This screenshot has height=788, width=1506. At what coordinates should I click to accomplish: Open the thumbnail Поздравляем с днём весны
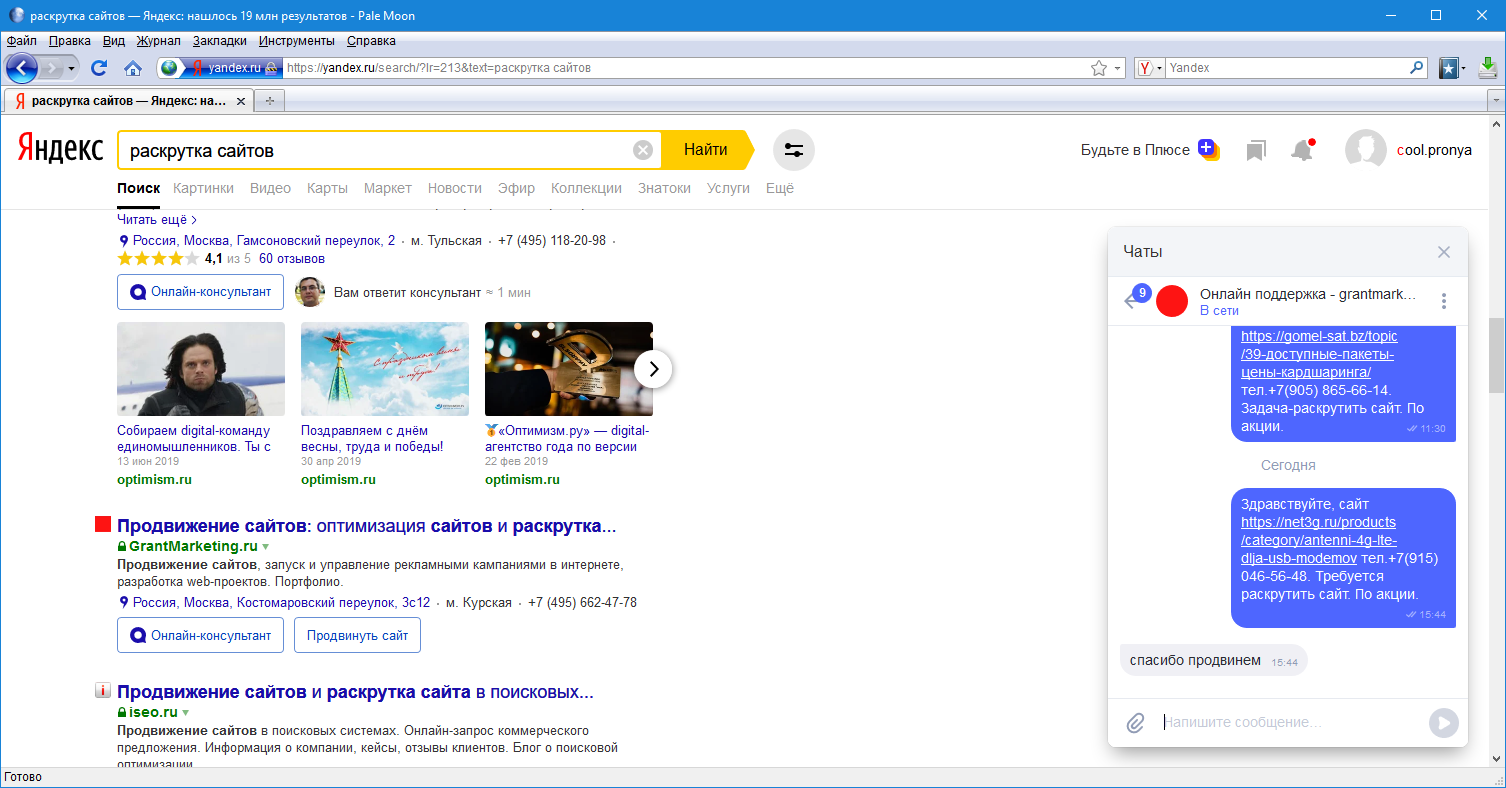coord(384,369)
